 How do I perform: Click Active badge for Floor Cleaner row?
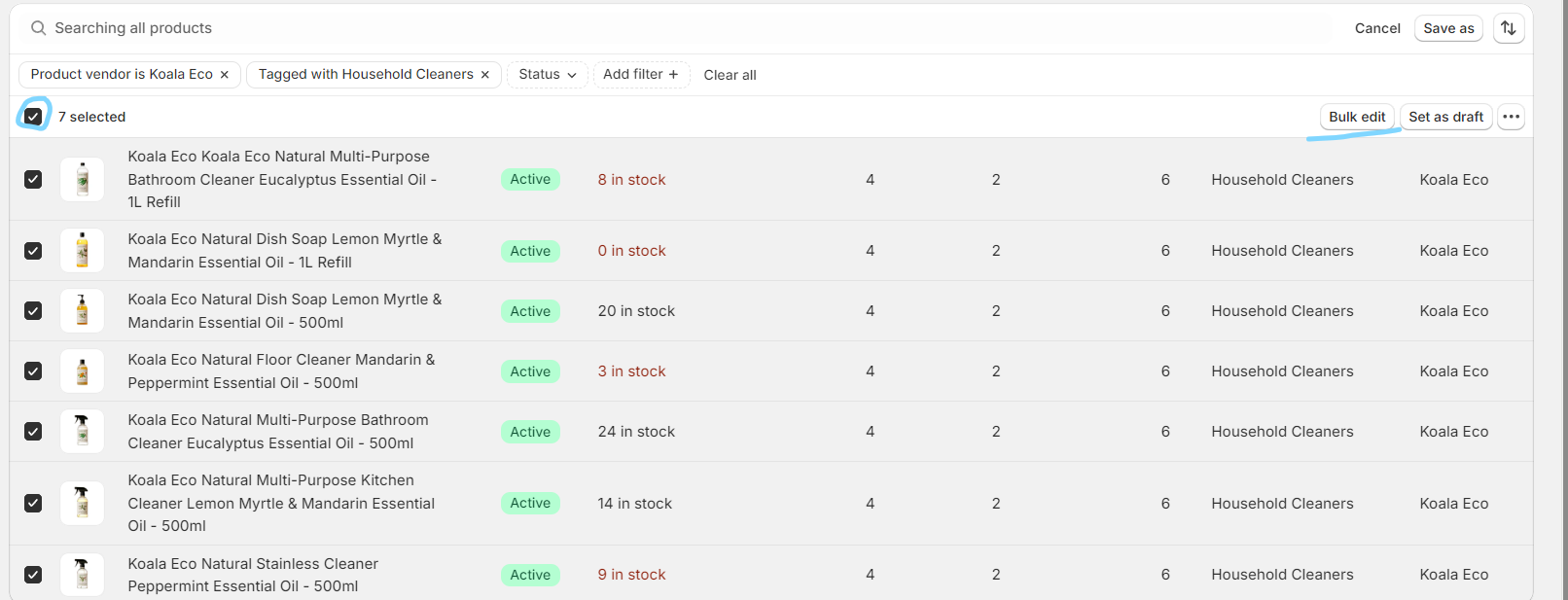(x=530, y=371)
